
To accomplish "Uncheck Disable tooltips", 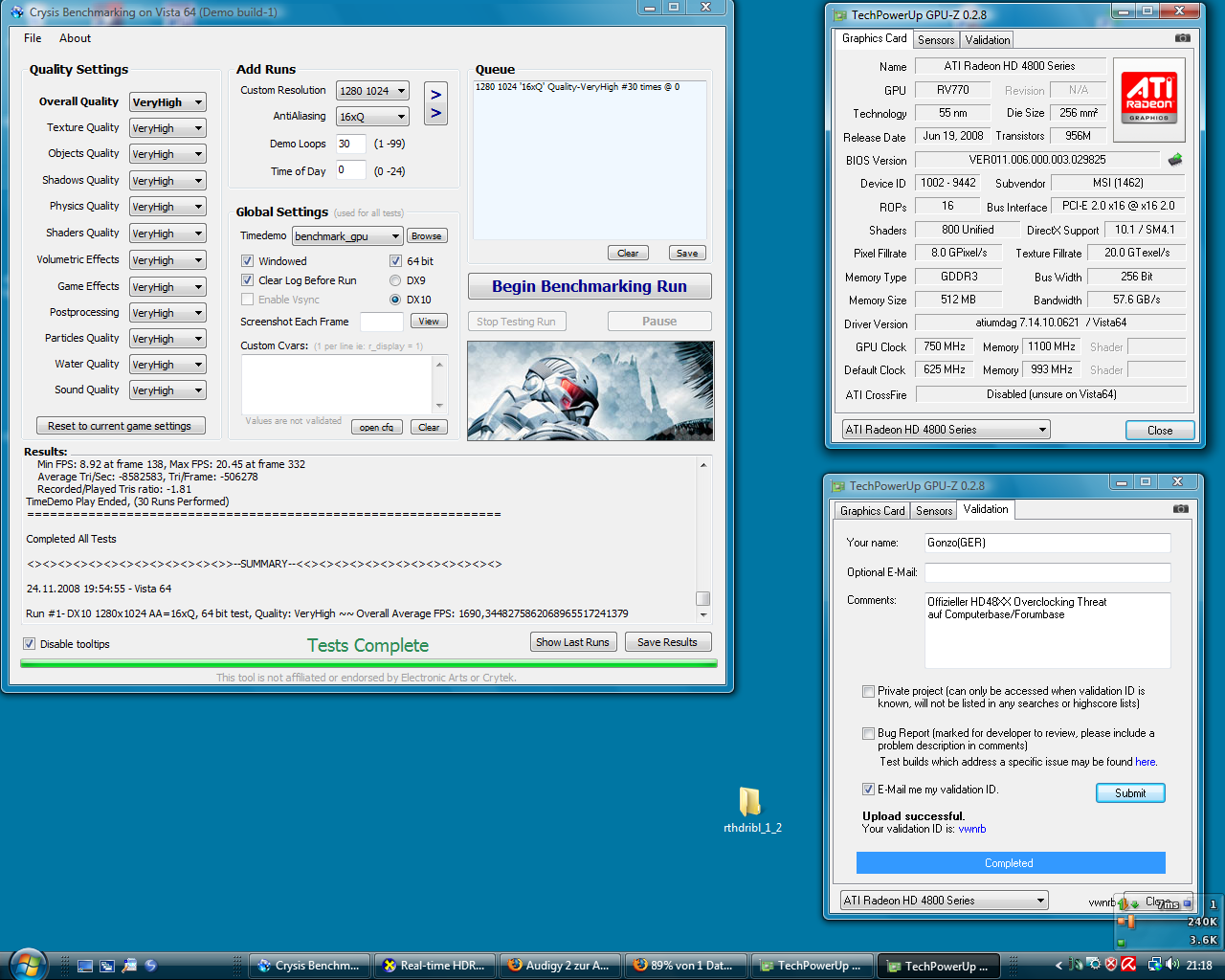I will [x=29, y=644].
